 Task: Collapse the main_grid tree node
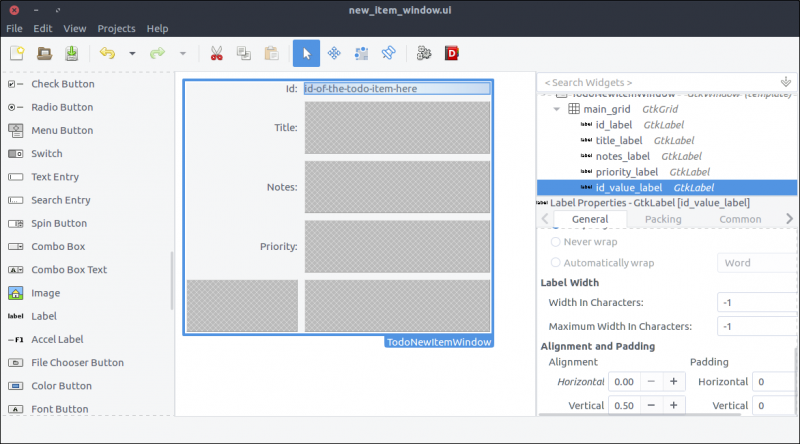pos(556,109)
